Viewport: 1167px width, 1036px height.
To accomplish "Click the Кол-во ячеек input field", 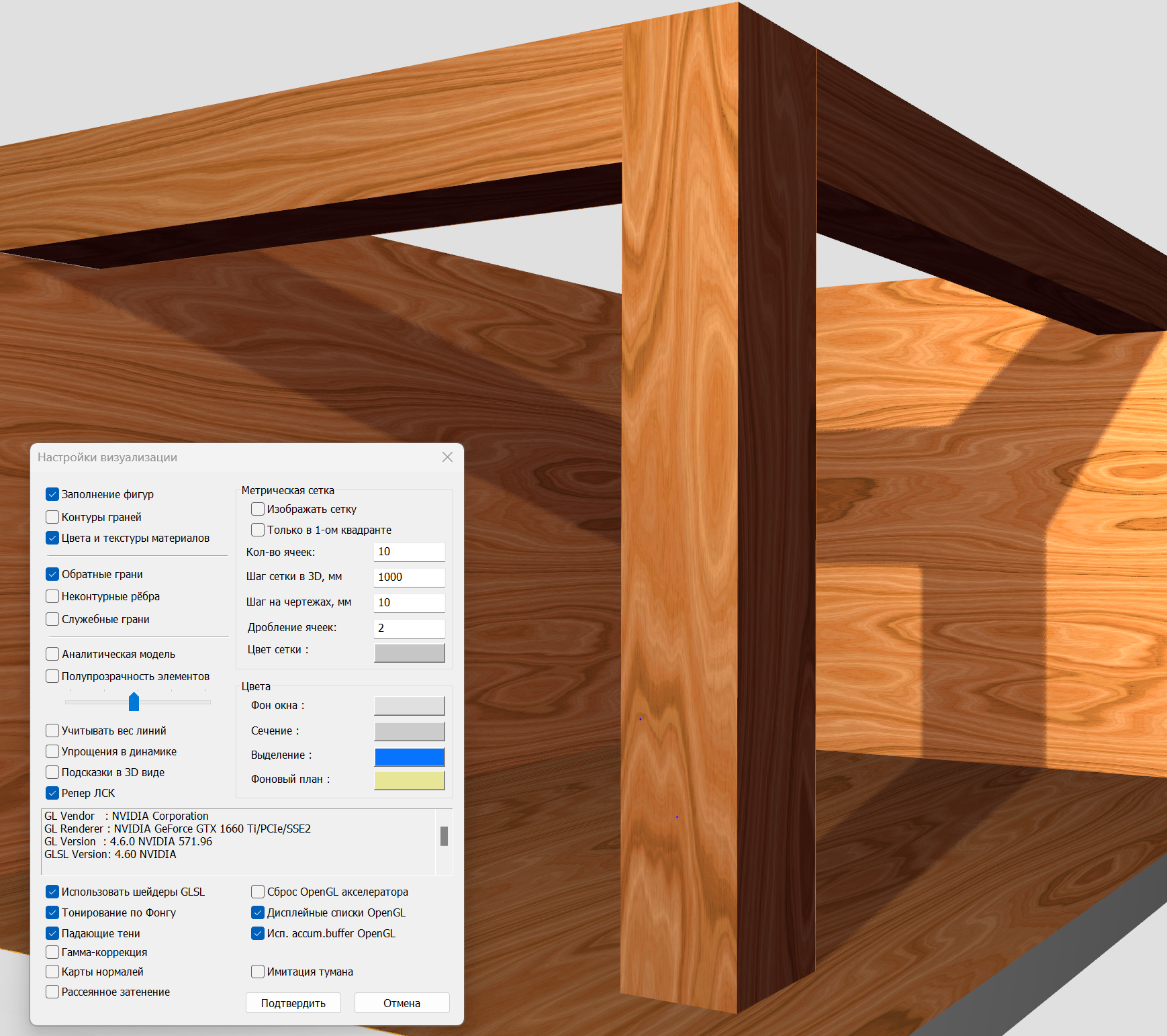I will tap(409, 552).
